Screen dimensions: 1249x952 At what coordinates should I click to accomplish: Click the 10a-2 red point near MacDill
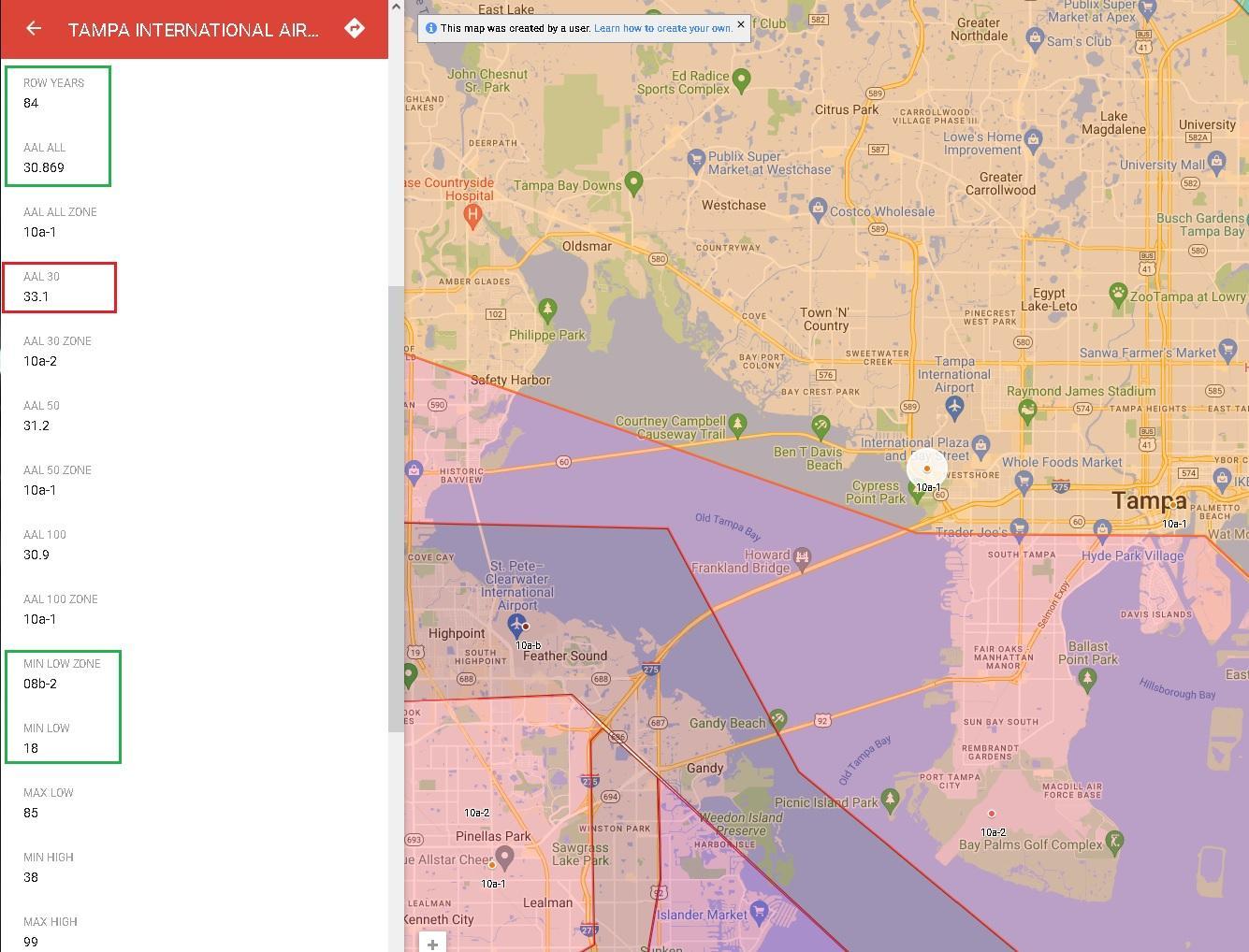tap(992, 814)
